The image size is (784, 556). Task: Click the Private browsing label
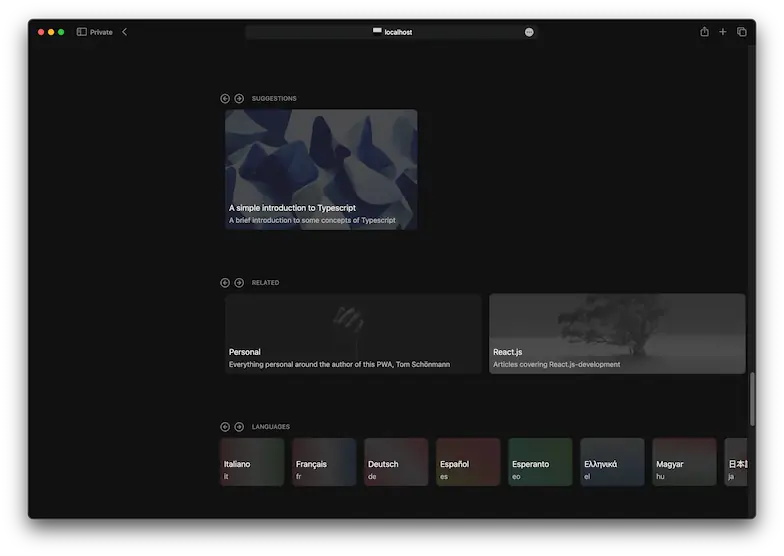(x=101, y=32)
